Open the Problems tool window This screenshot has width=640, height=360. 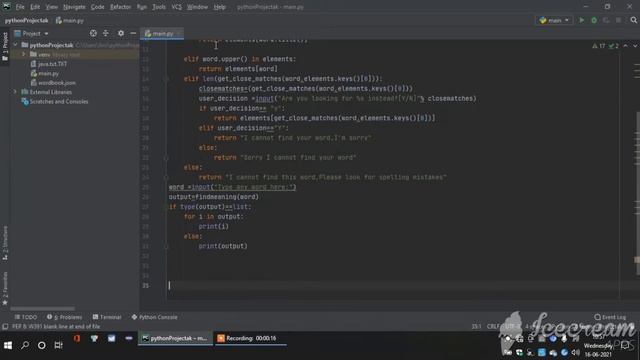(64, 317)
